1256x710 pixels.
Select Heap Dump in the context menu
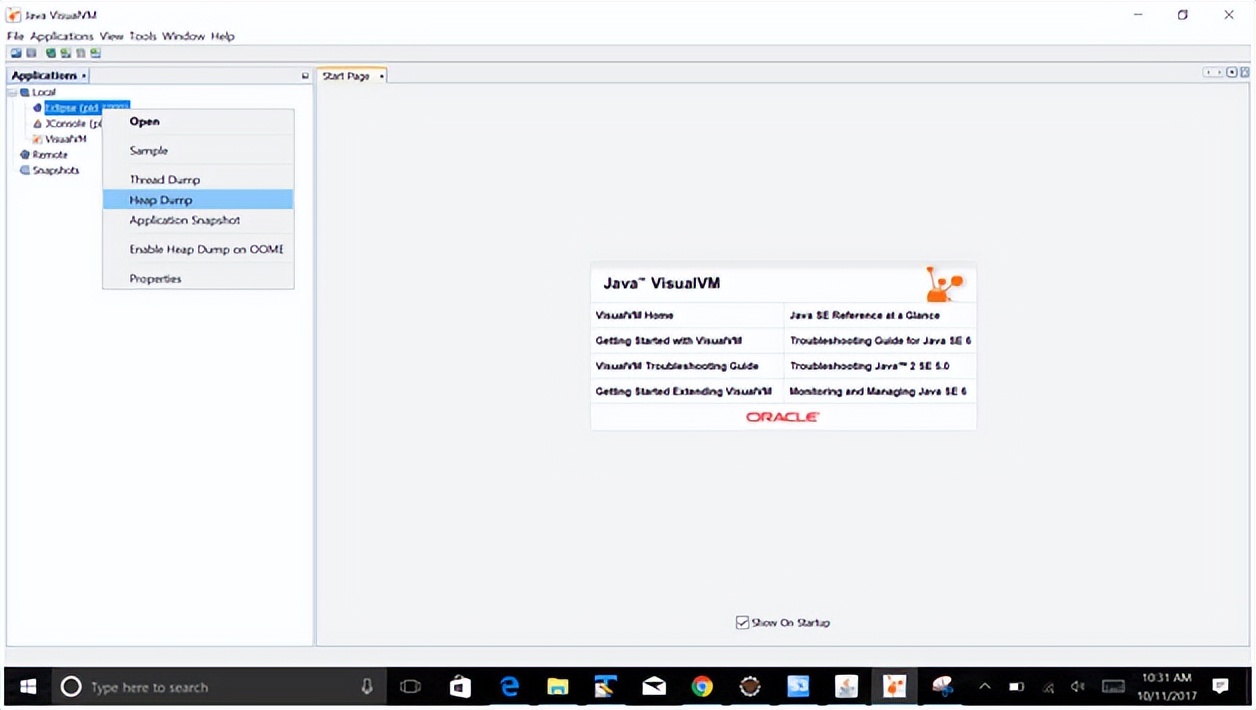tap(198, 200)
